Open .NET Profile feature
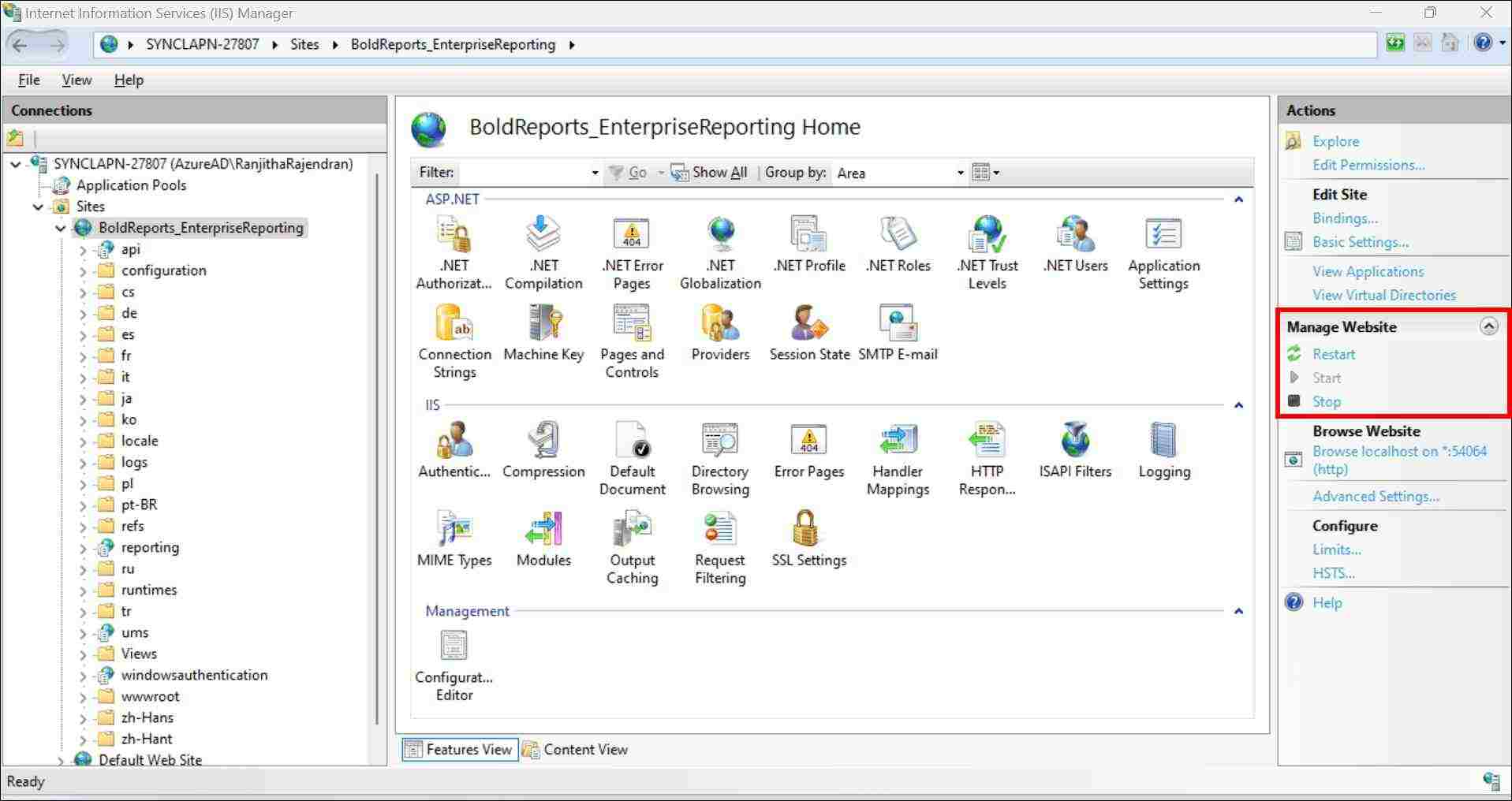 pos(809,244)
